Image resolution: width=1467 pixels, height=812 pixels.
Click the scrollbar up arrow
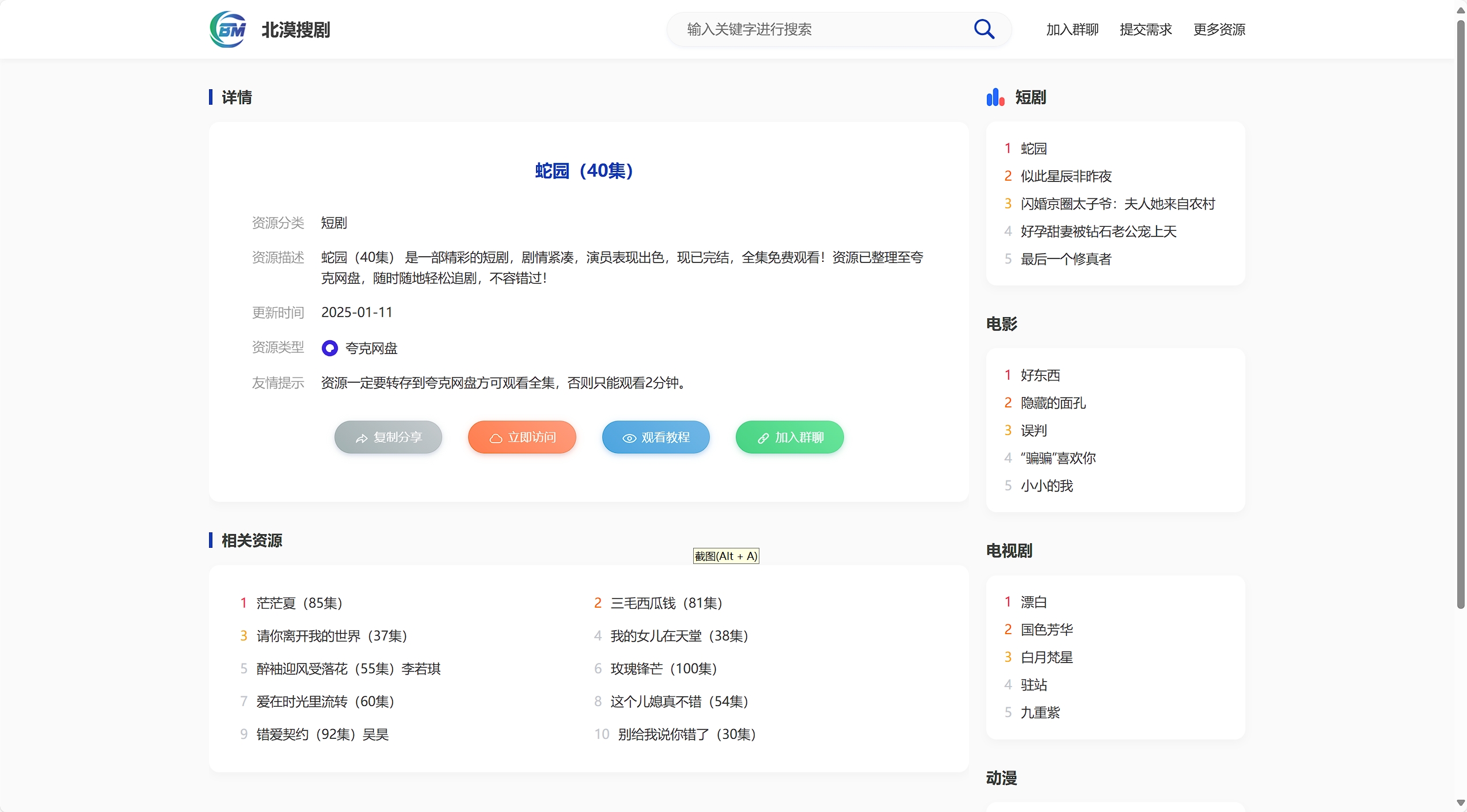[1461, 10]
